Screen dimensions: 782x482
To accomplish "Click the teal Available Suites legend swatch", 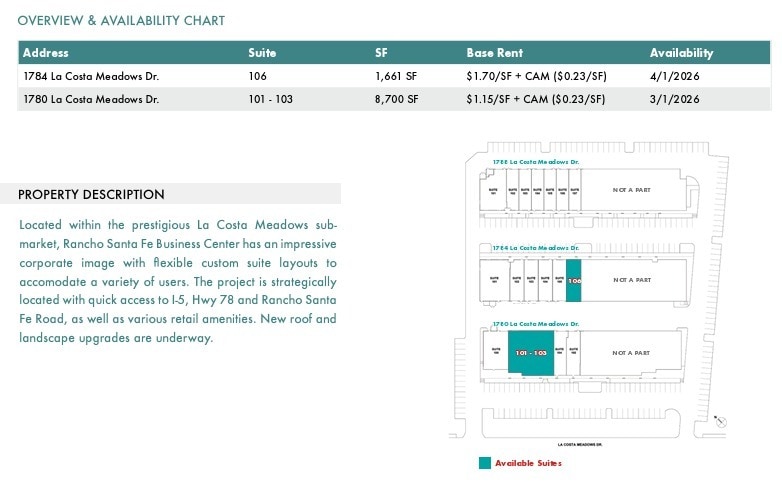I will pos(485,463).
